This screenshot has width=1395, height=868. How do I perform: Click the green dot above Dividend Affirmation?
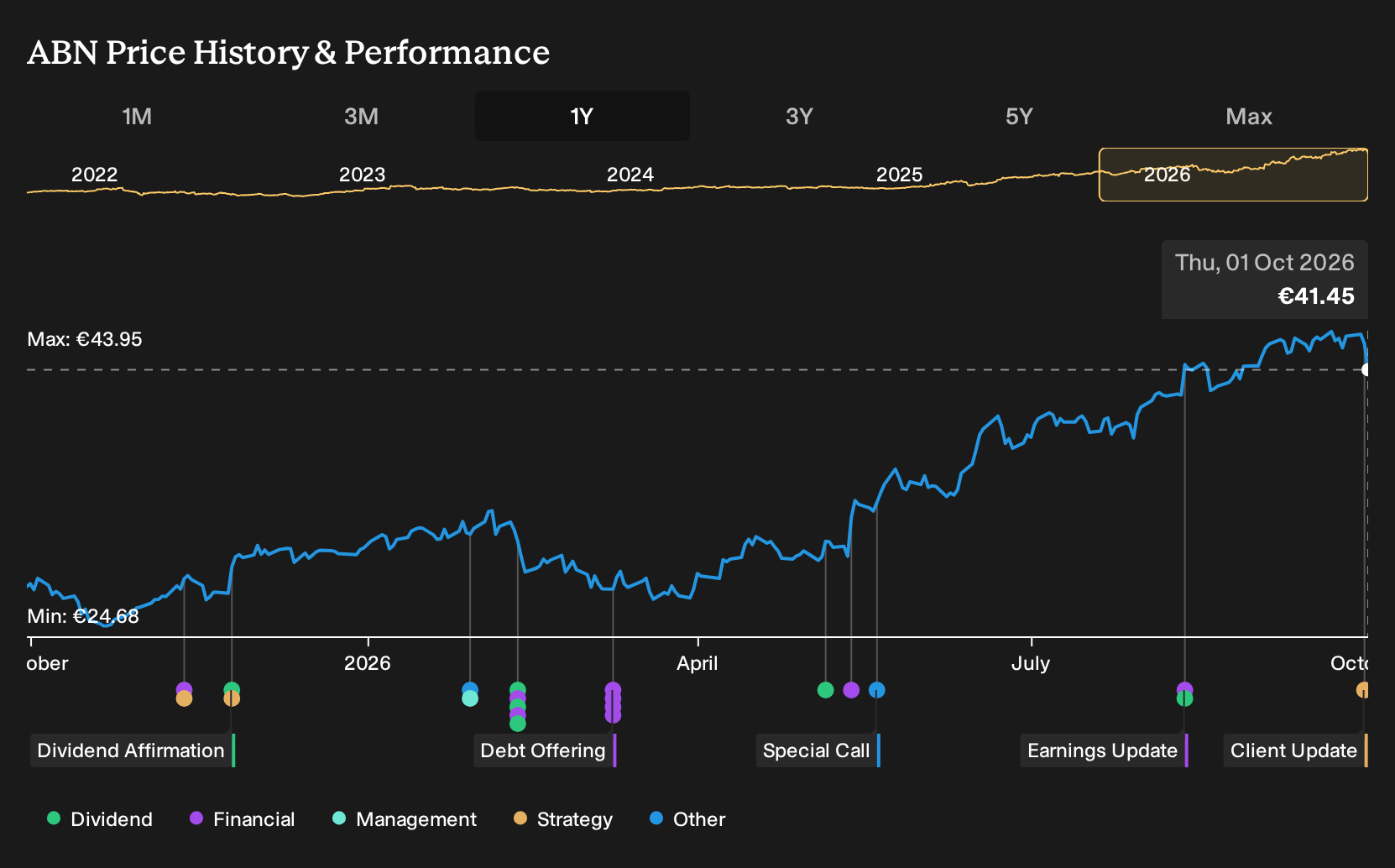pyautogui.click(x=232, y=689)
